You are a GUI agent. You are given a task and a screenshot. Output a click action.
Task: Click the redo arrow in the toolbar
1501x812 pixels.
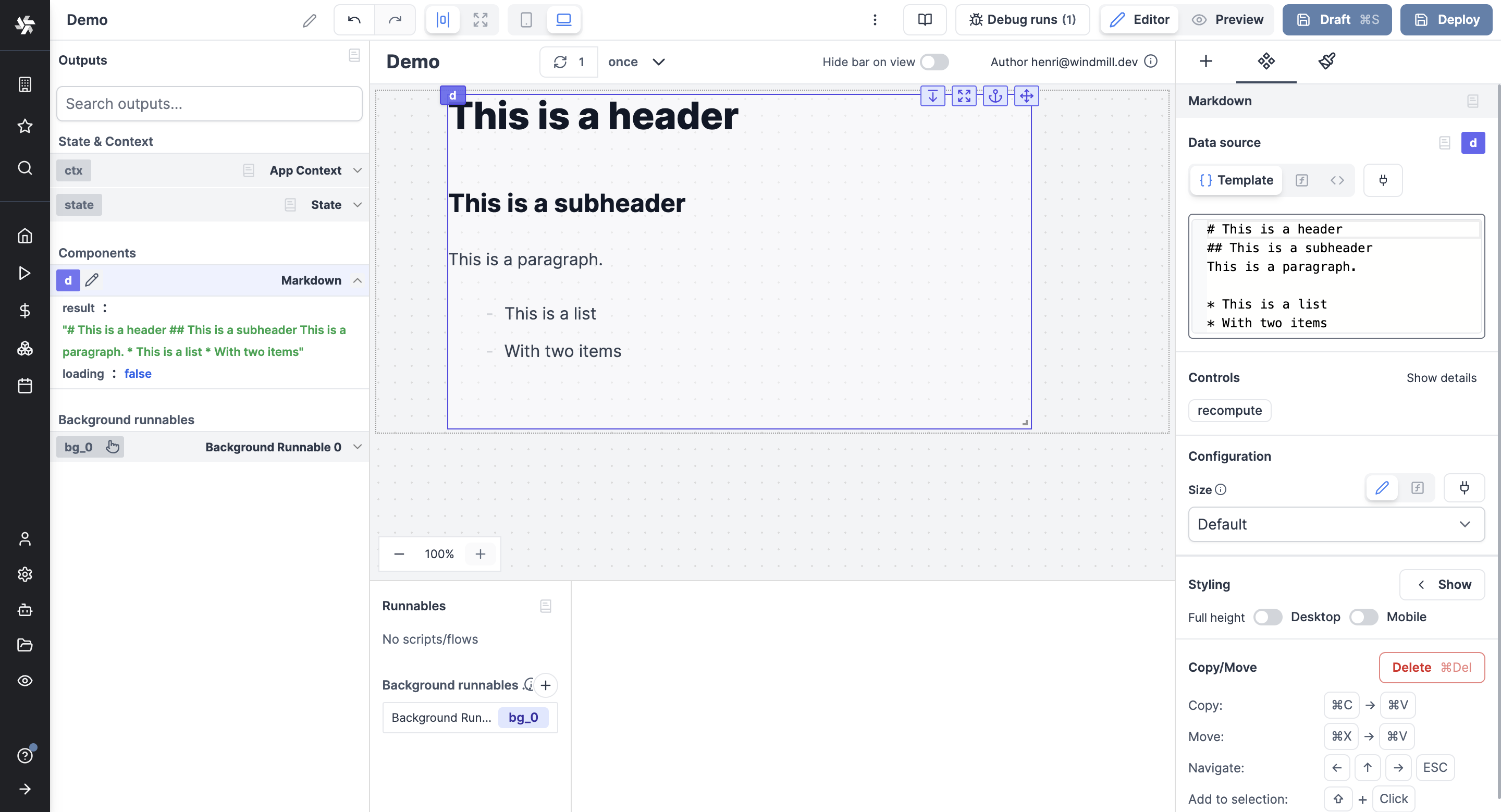[x=396, y=19]
